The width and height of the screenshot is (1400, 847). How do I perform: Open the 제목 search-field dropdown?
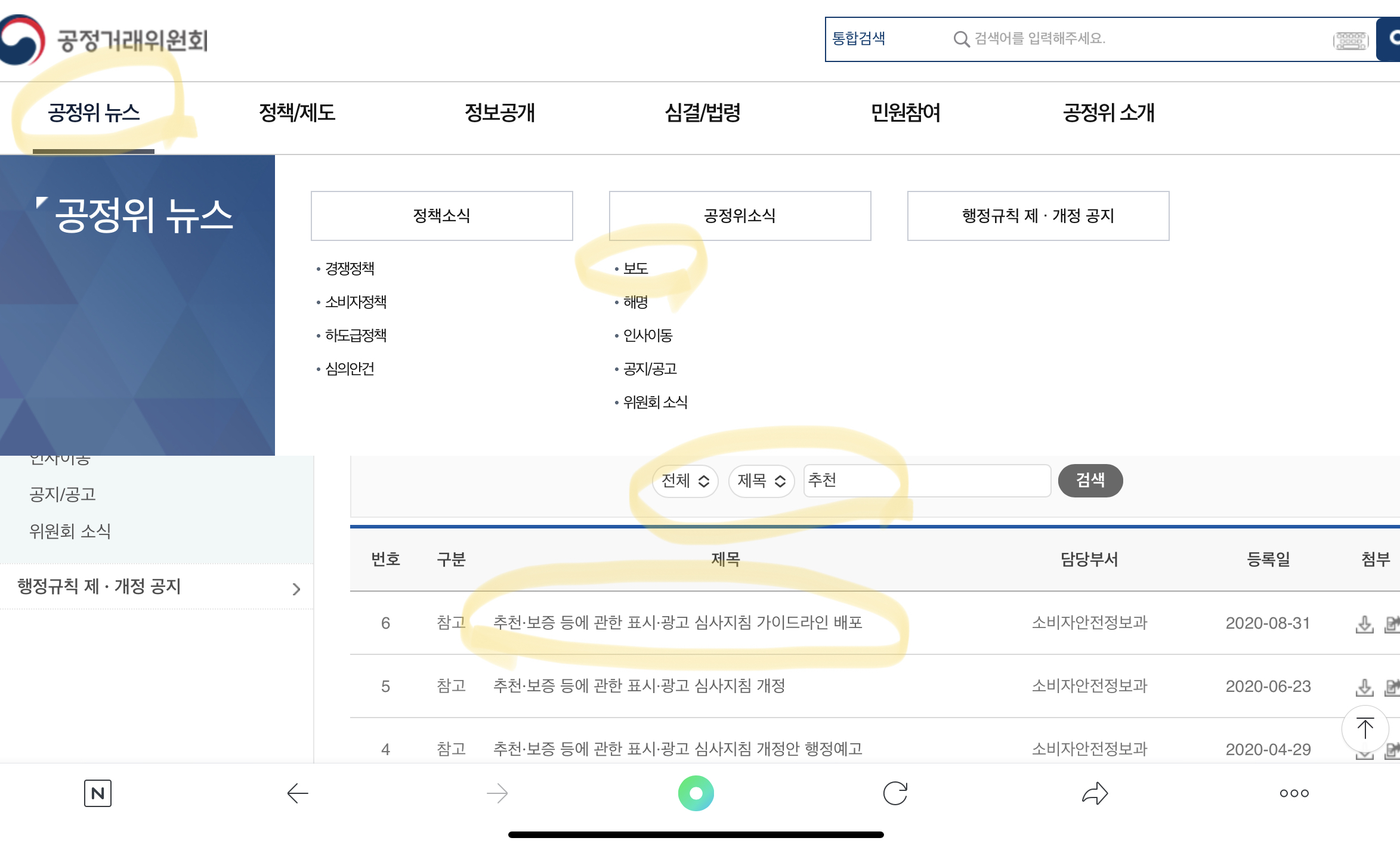click(x=761, y=481)
